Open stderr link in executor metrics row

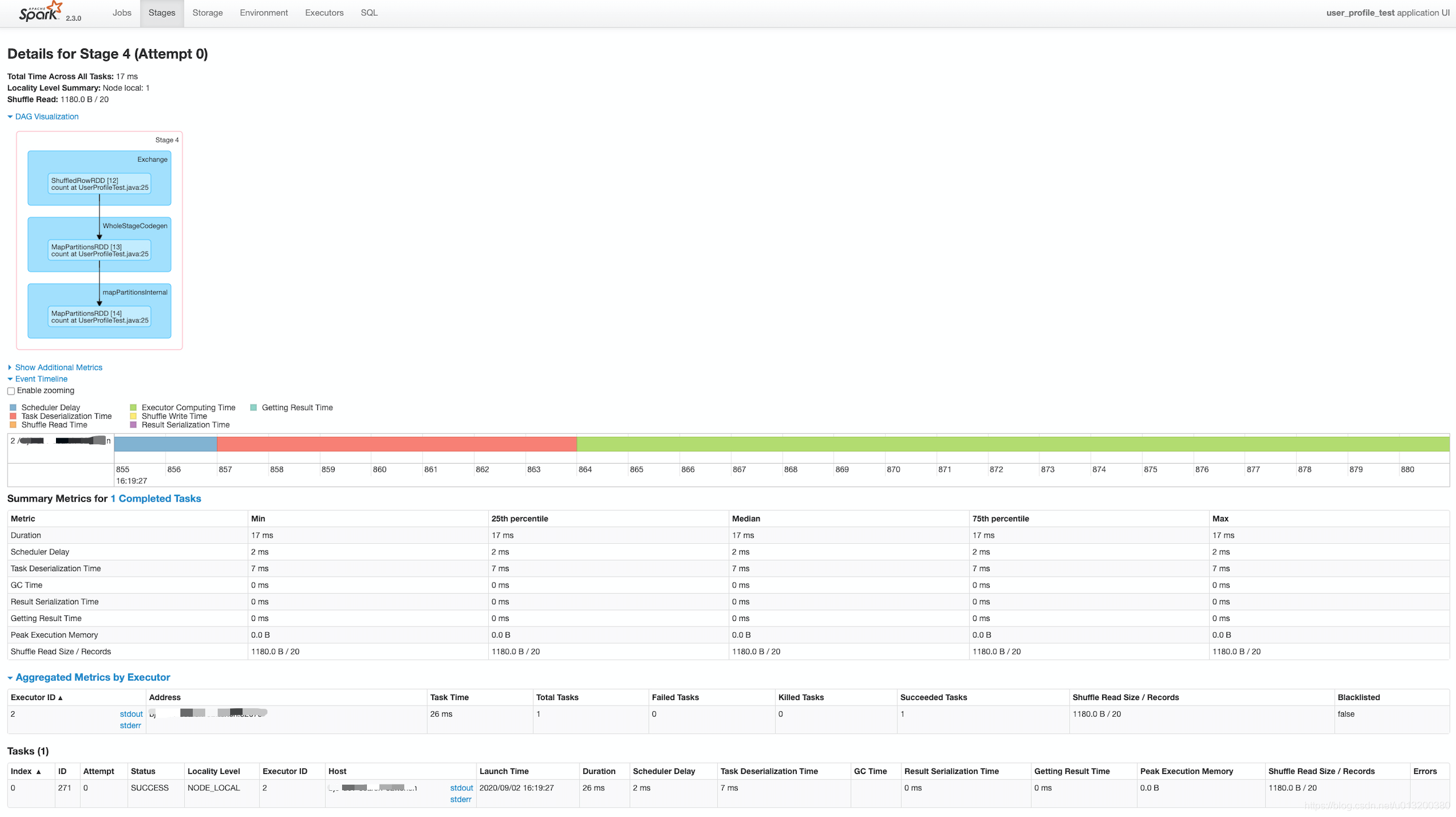[131, 726]
